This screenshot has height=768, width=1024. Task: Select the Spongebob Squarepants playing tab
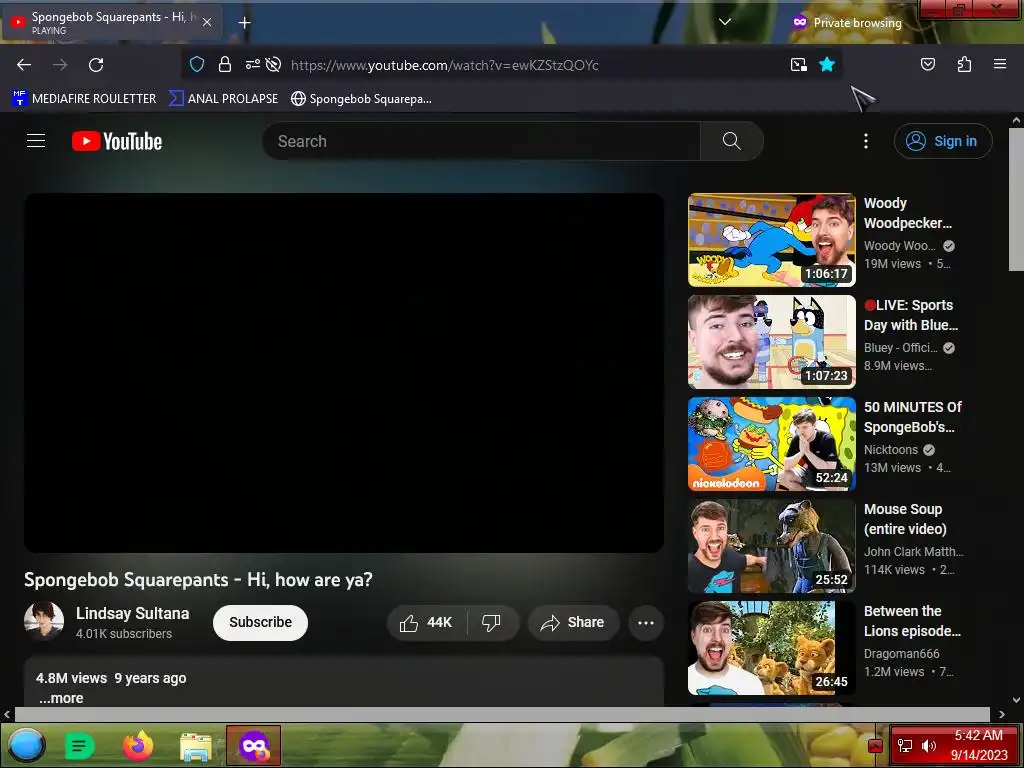112,22
